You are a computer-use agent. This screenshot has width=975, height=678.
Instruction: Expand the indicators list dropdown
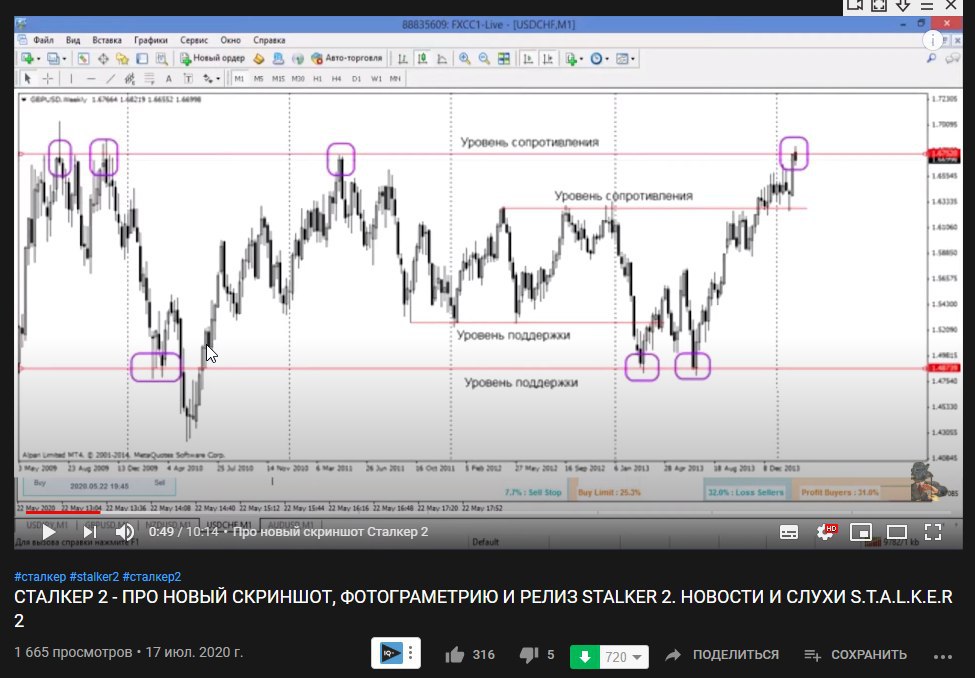[x=581, y=59]
